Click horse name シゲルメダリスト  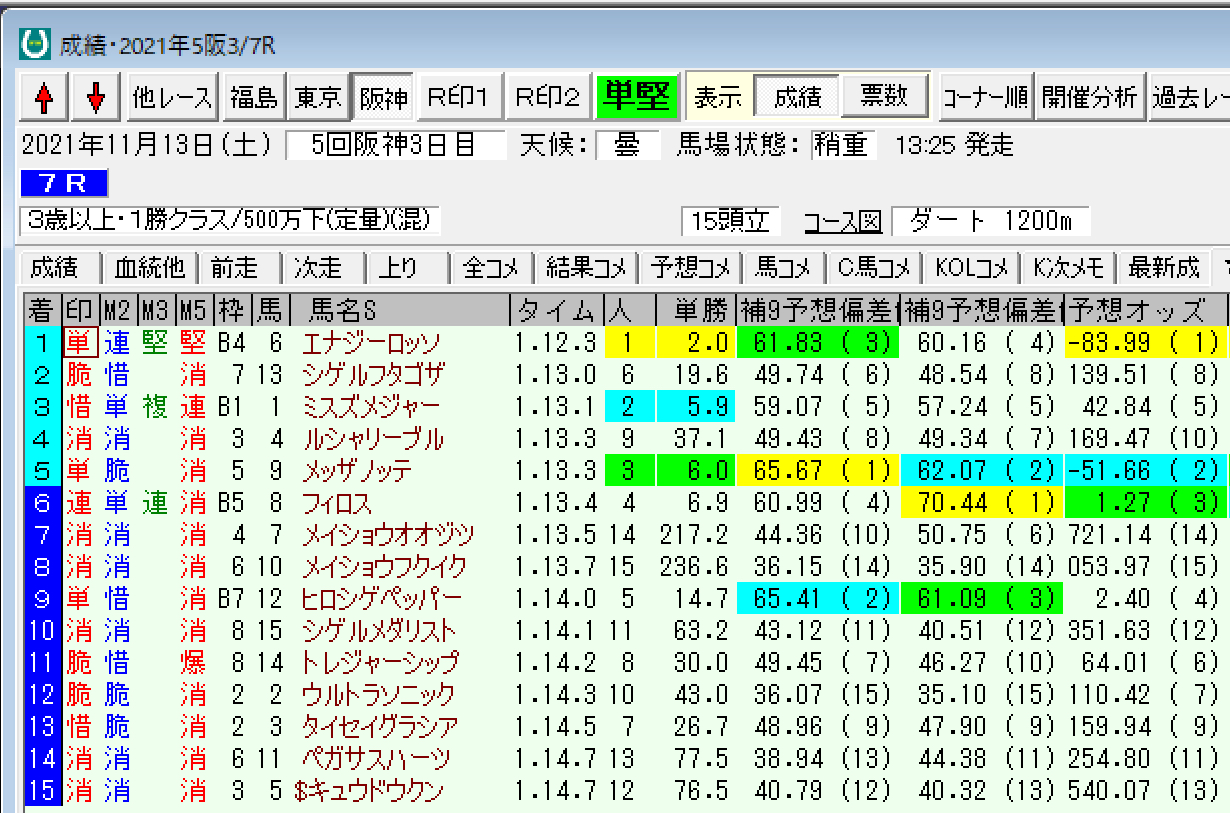click(378, 632)
